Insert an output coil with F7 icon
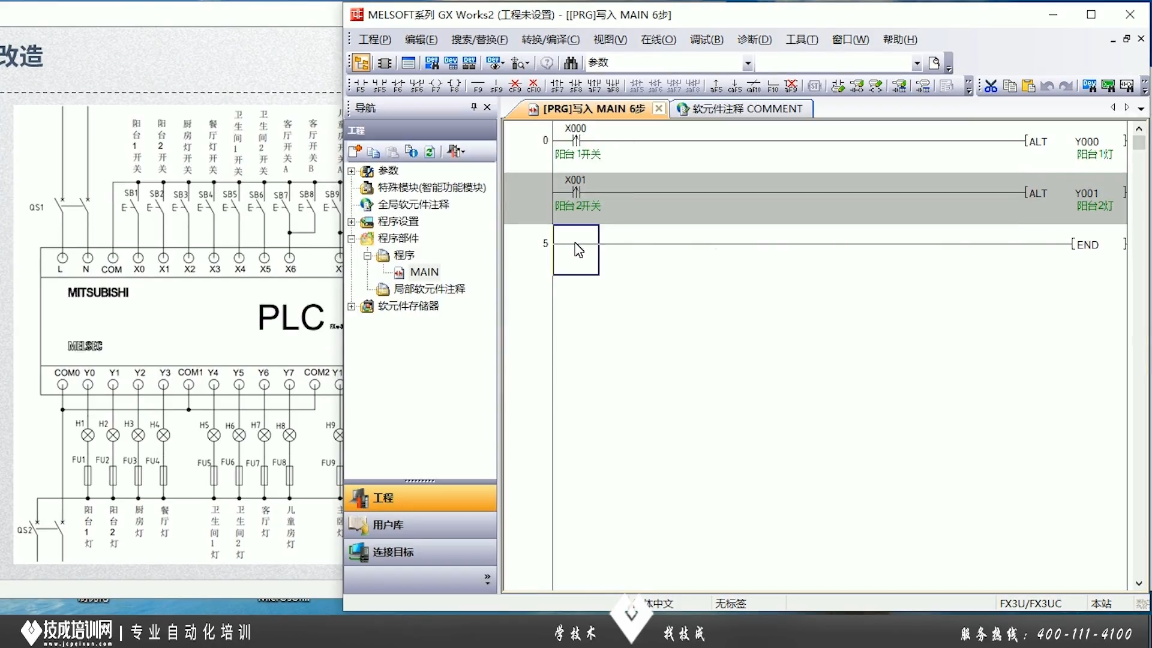This screenshot has height=648, width=1152. click(x=436, y=87)
